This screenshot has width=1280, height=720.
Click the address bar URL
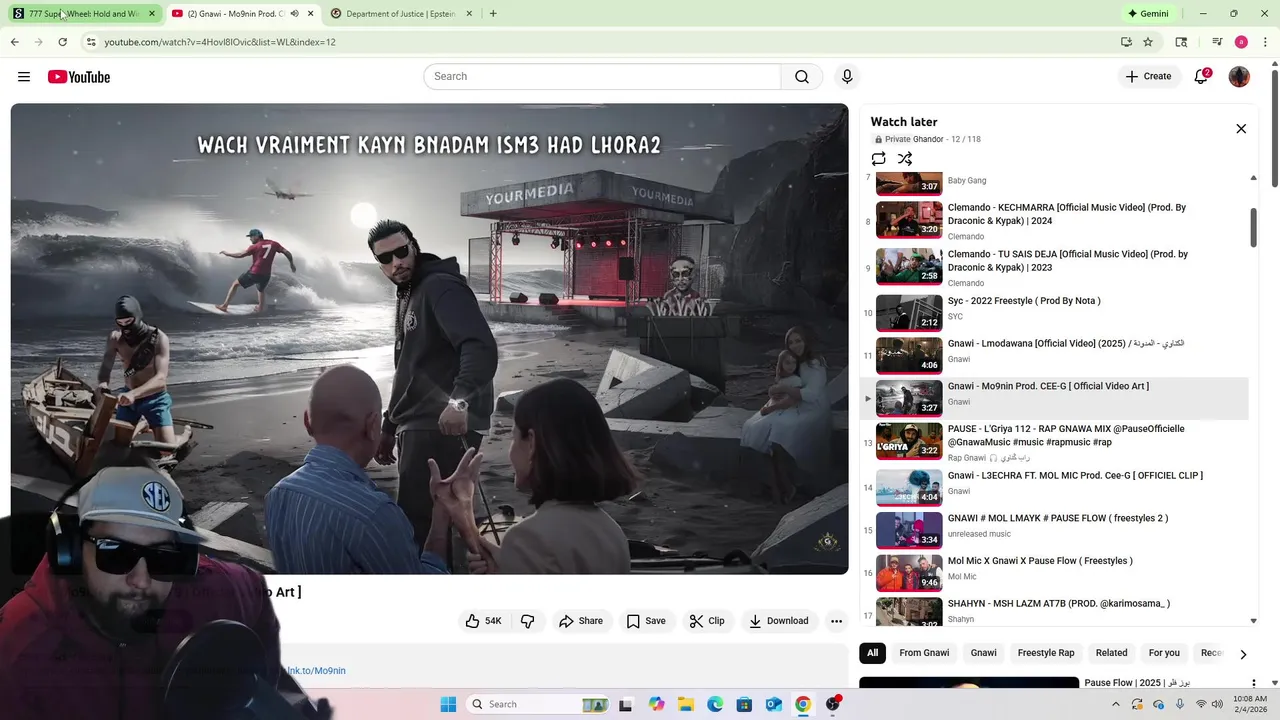[220, 42]
